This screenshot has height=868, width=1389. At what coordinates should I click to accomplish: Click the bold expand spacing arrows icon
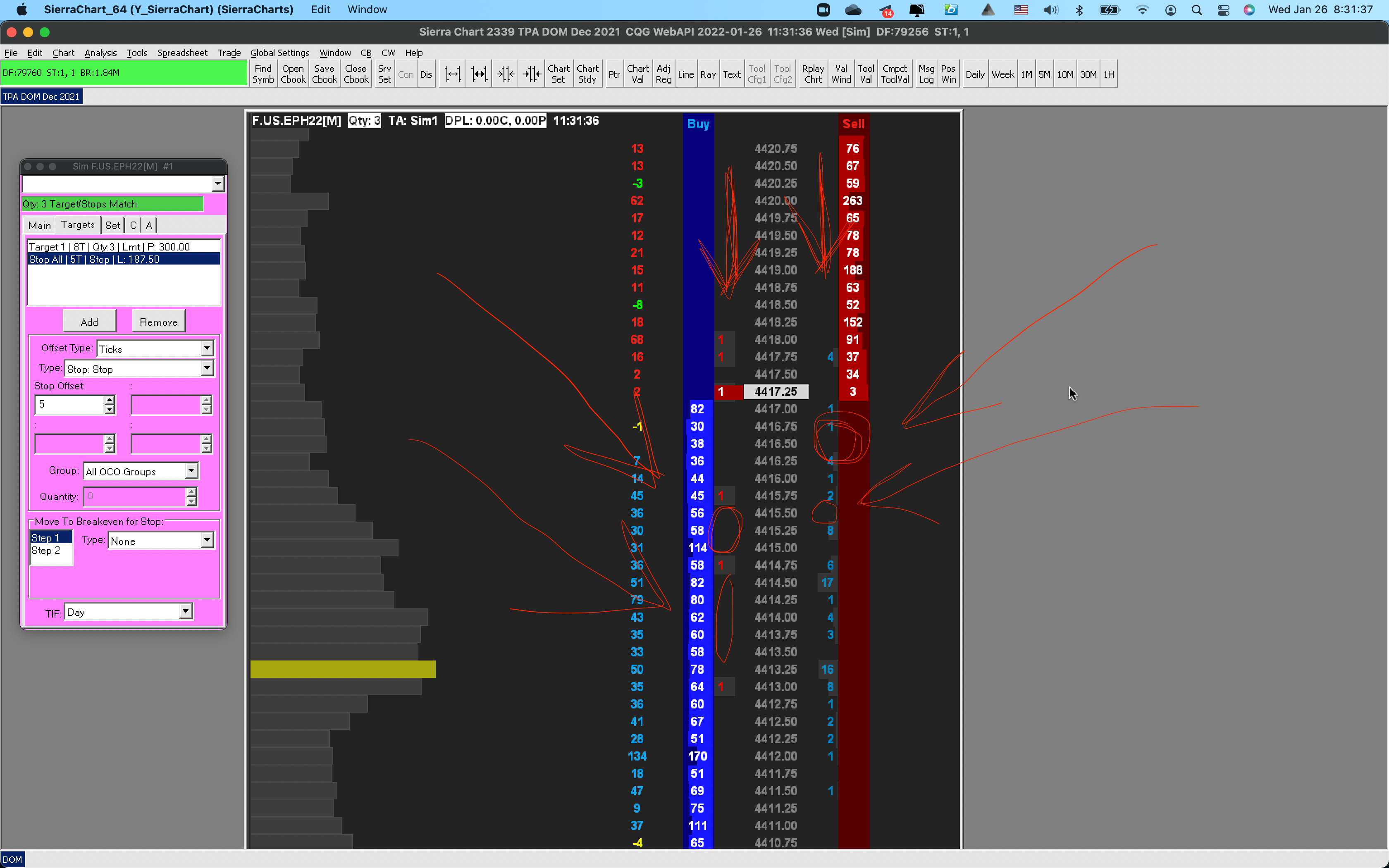pos(479,74)
